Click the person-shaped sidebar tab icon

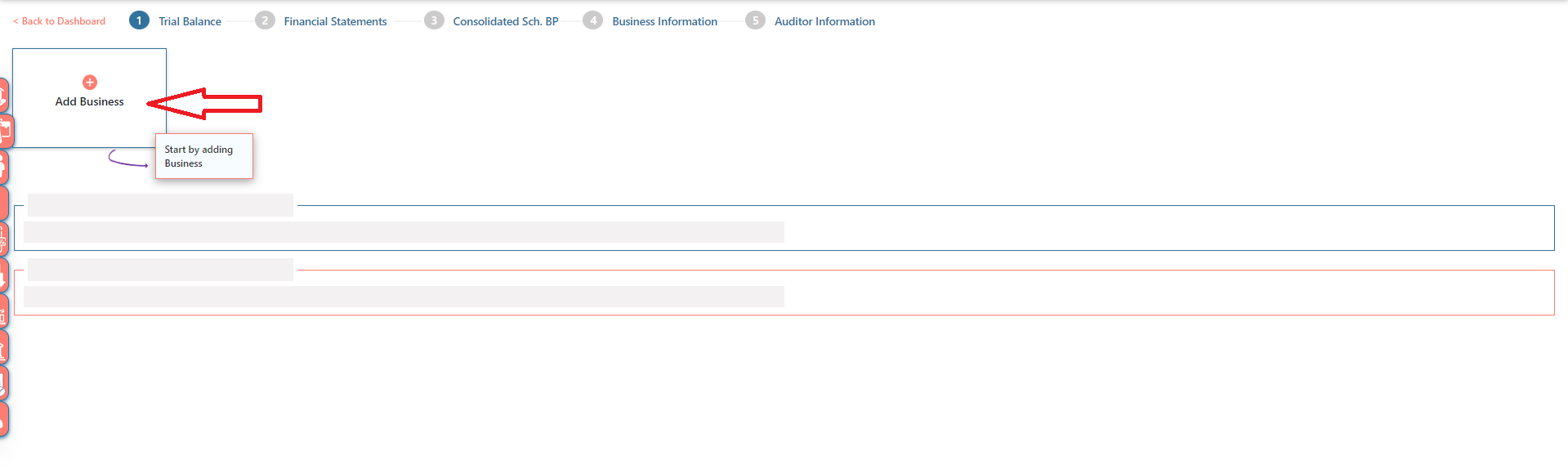pyautogui.click(x=3, y=167)
